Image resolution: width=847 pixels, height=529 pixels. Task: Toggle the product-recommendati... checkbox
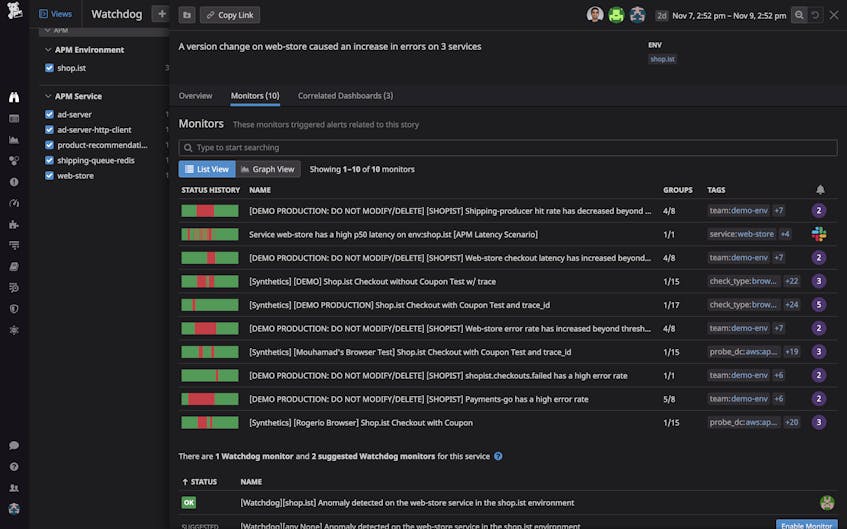(x=50, y=145)
